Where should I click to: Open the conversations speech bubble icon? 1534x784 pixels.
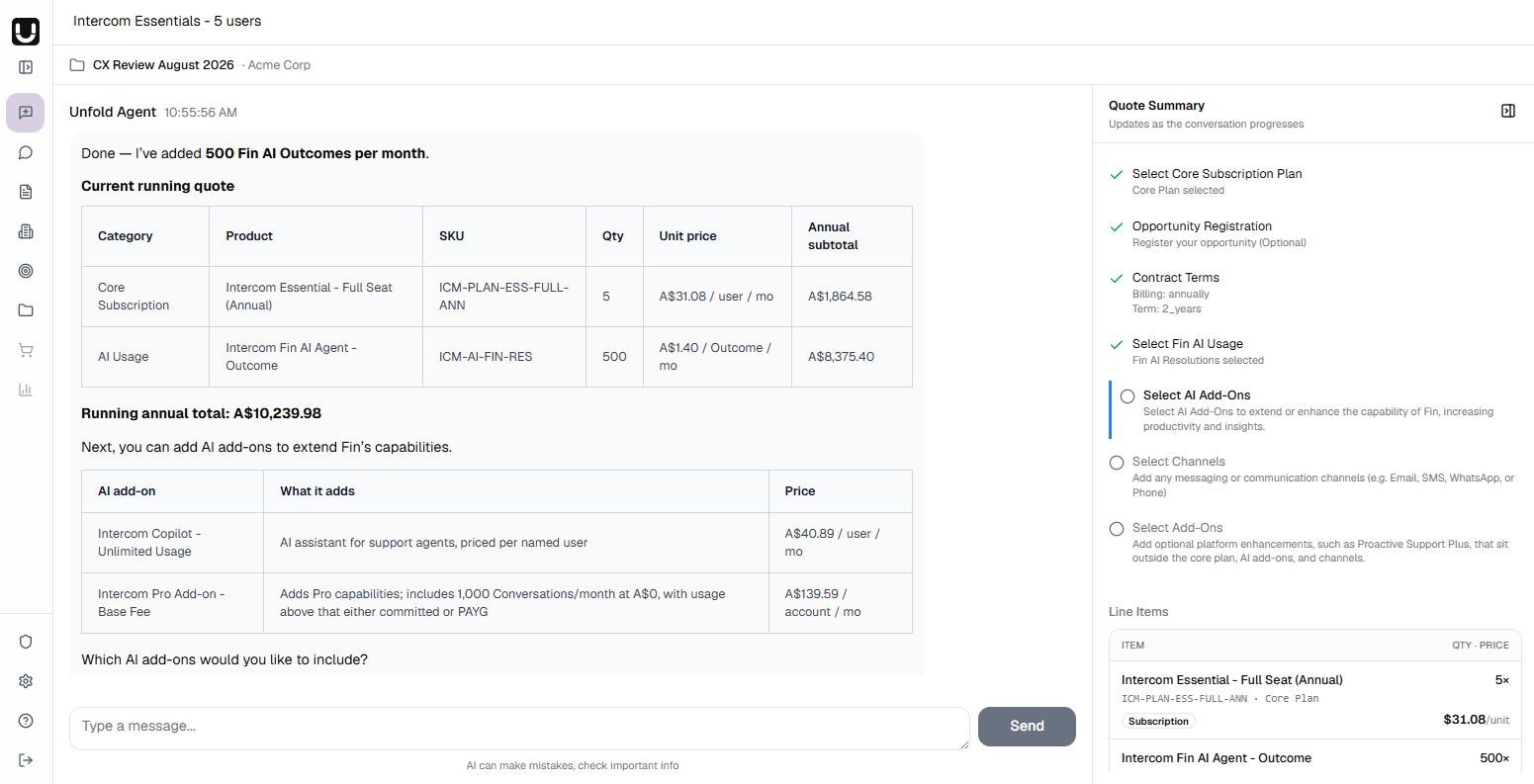26,152
